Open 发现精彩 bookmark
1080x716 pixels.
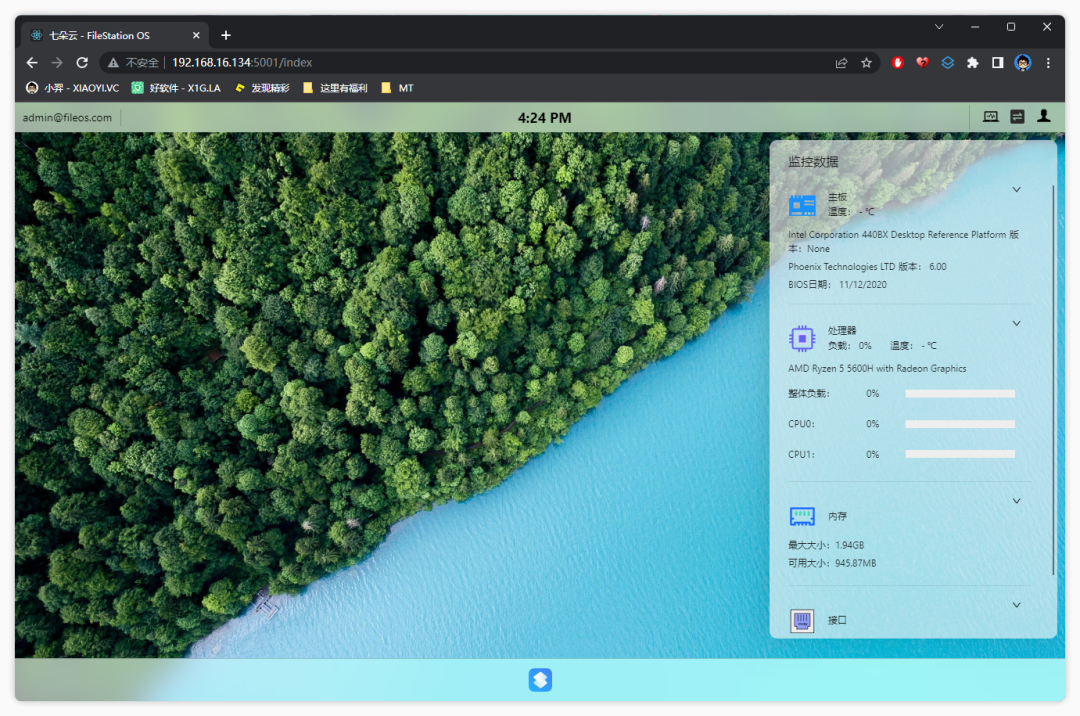click(262, 88)
